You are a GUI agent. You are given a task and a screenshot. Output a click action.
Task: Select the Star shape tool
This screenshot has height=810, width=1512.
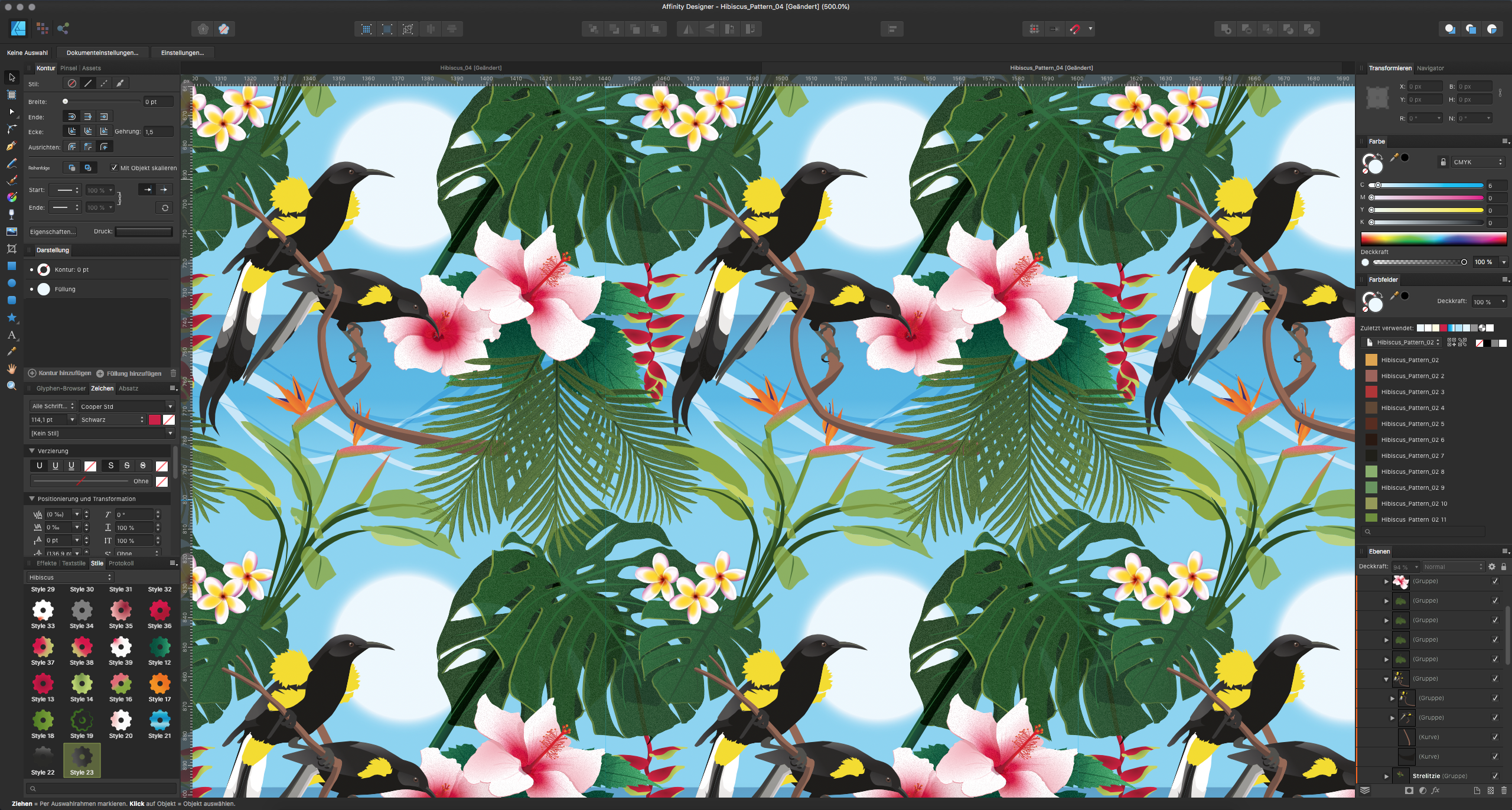pos(11,317)
